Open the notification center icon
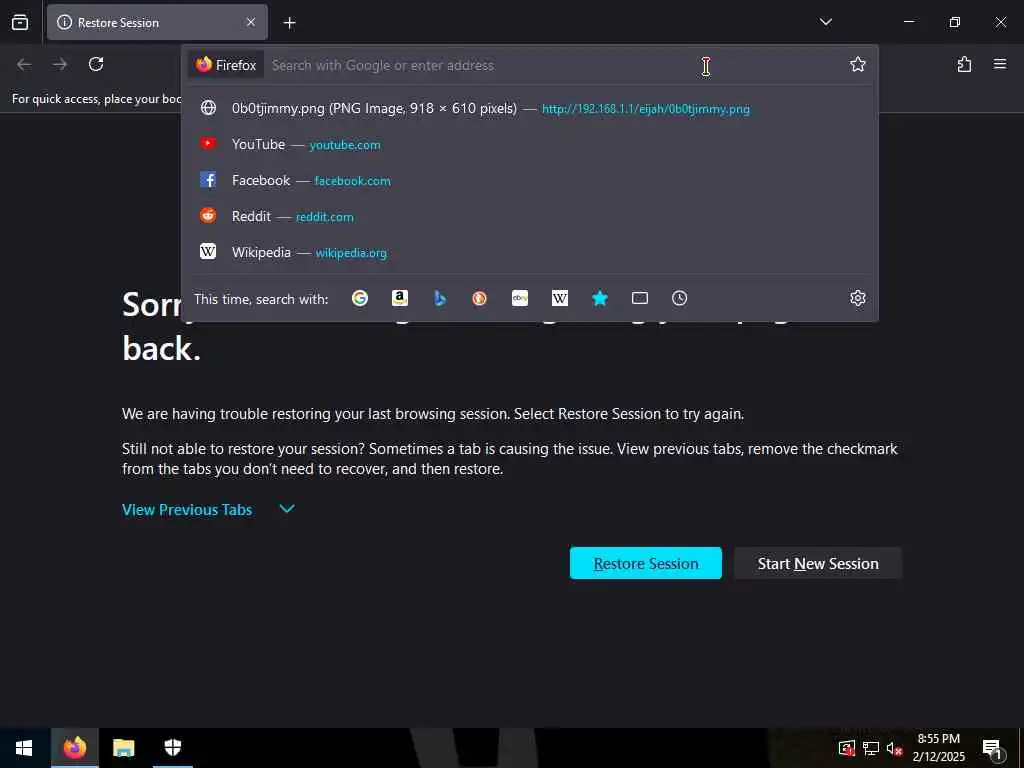Screen dimensions: 1024x768 point(992,748)
